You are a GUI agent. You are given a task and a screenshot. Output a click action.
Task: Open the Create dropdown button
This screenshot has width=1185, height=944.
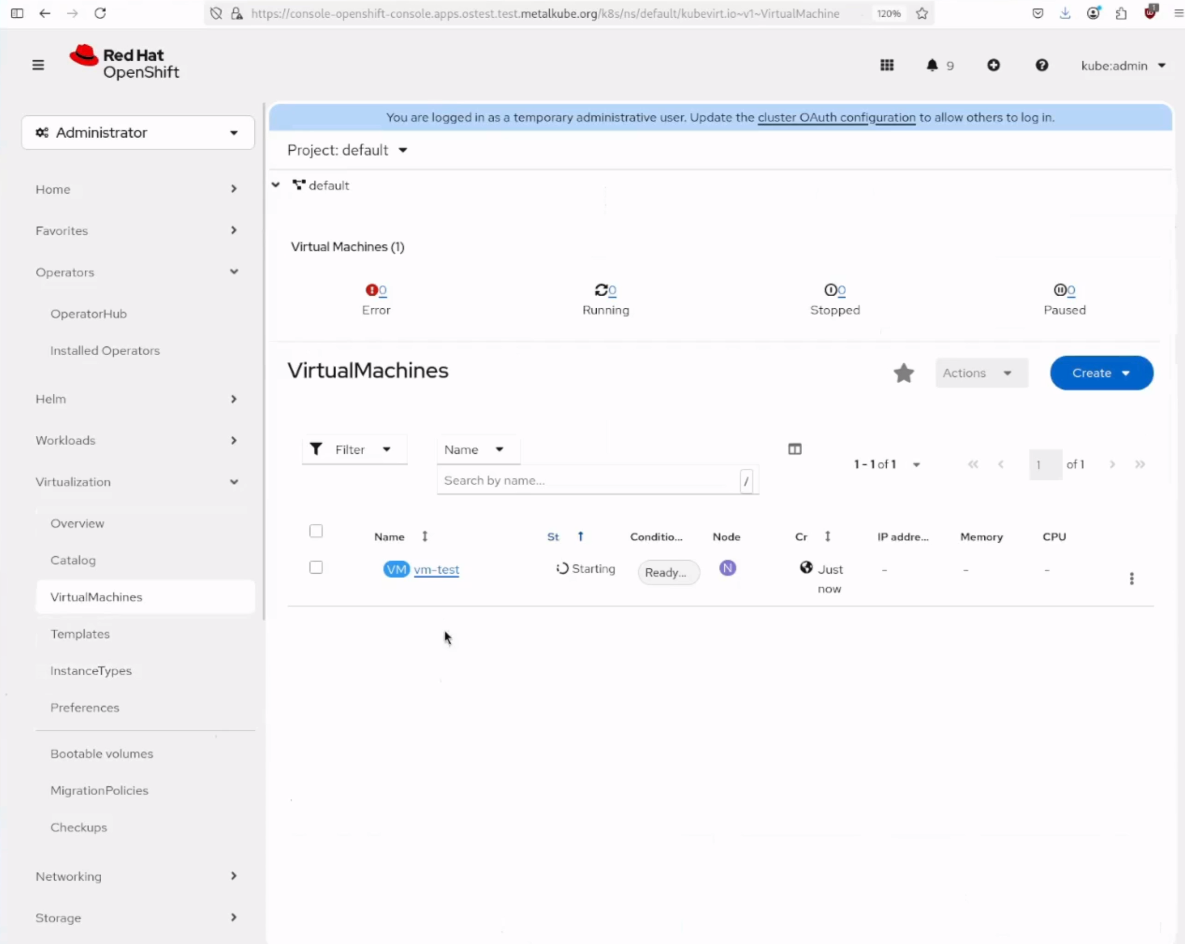coord(1101,373)
